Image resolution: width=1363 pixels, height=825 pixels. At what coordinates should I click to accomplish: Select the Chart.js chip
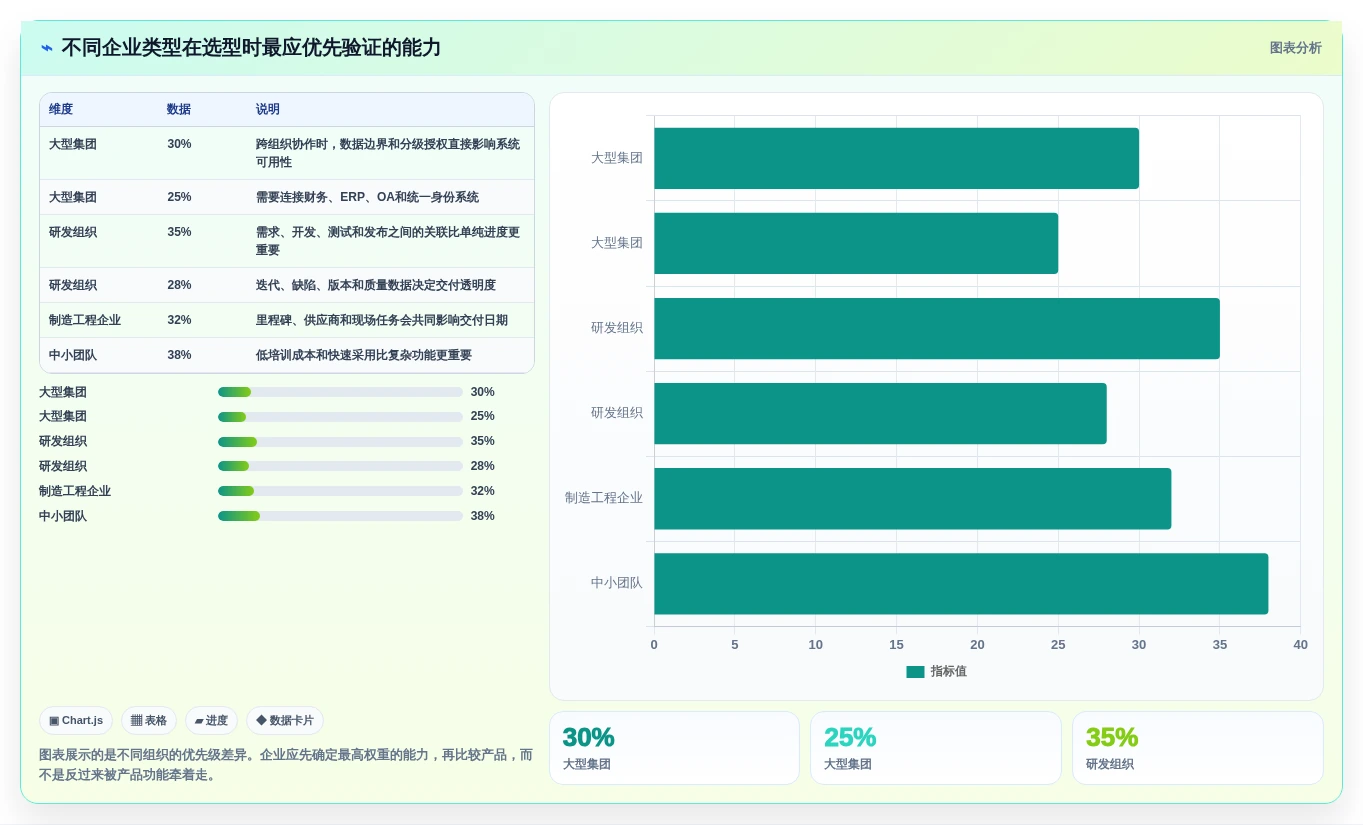[76, 720]
